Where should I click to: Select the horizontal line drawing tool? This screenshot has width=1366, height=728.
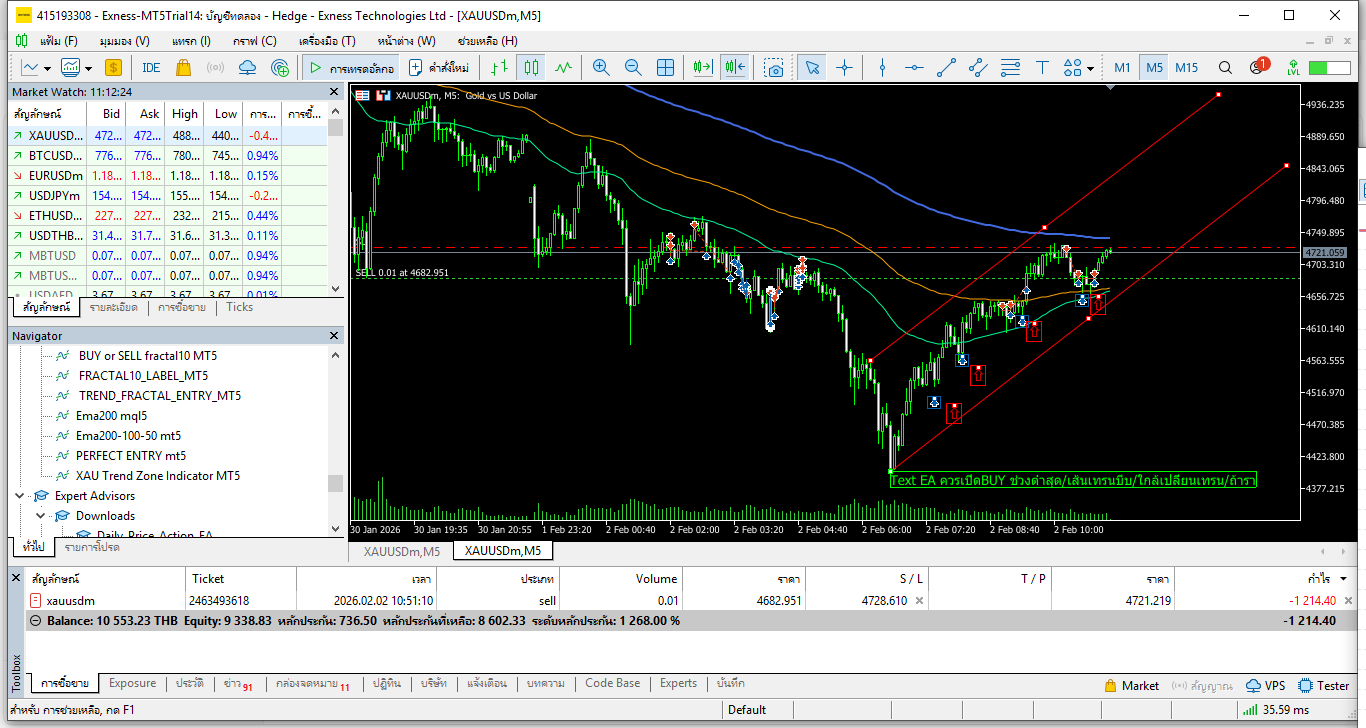tap(914, 67)
